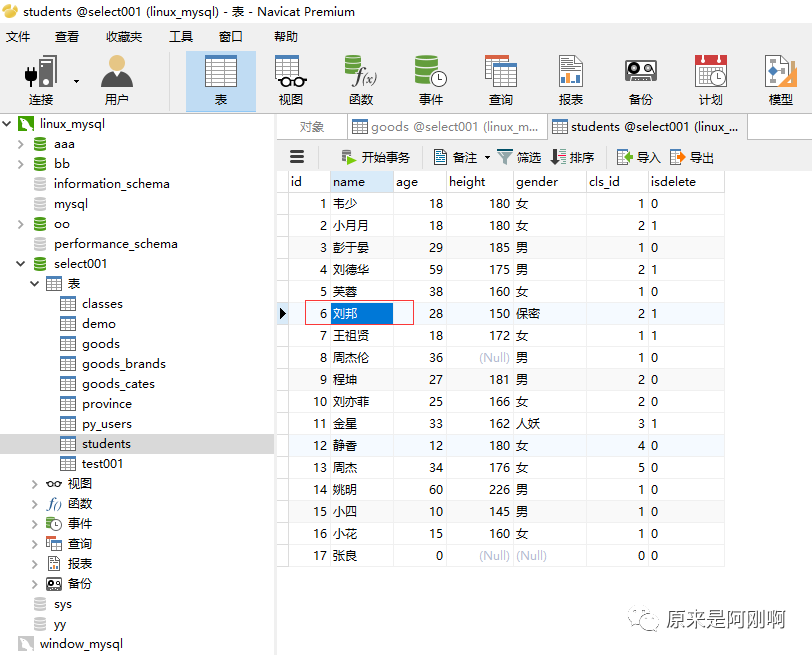This screenshot has width=812, height=655.
Task: Click the 开始事务 begin transaction icon
Action: pos(349,157)
